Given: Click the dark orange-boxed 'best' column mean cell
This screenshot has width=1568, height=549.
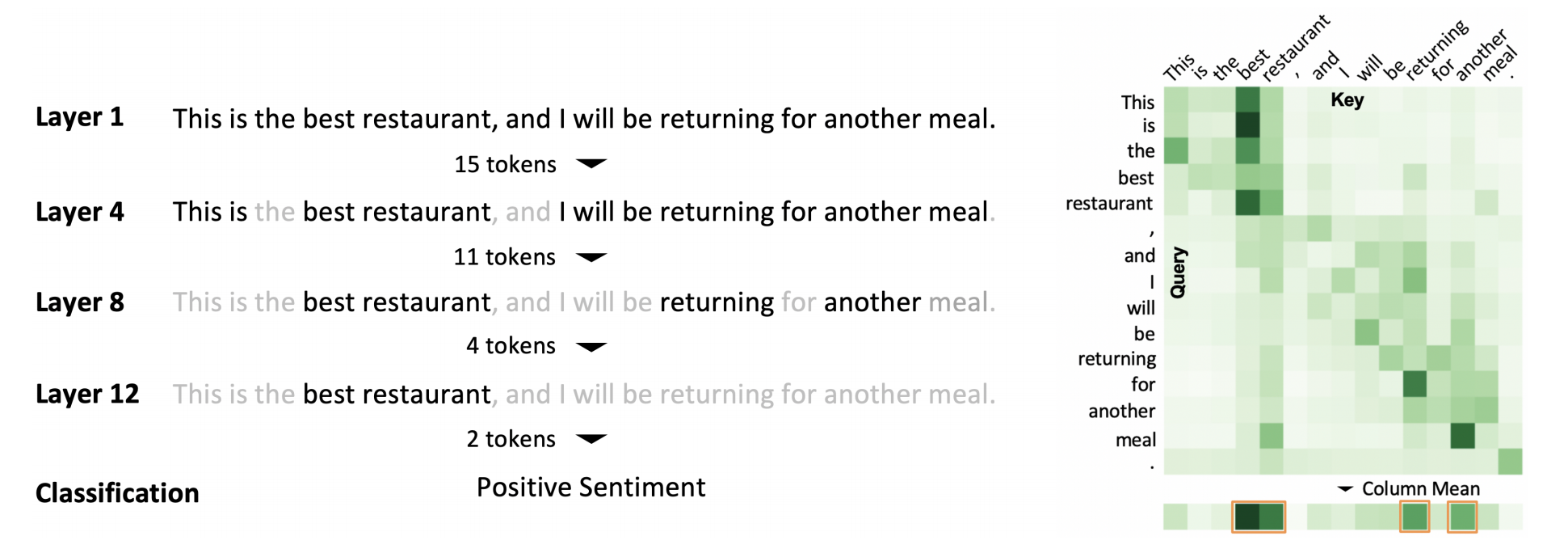Looking at the screenshot, I should (1247, 517).
